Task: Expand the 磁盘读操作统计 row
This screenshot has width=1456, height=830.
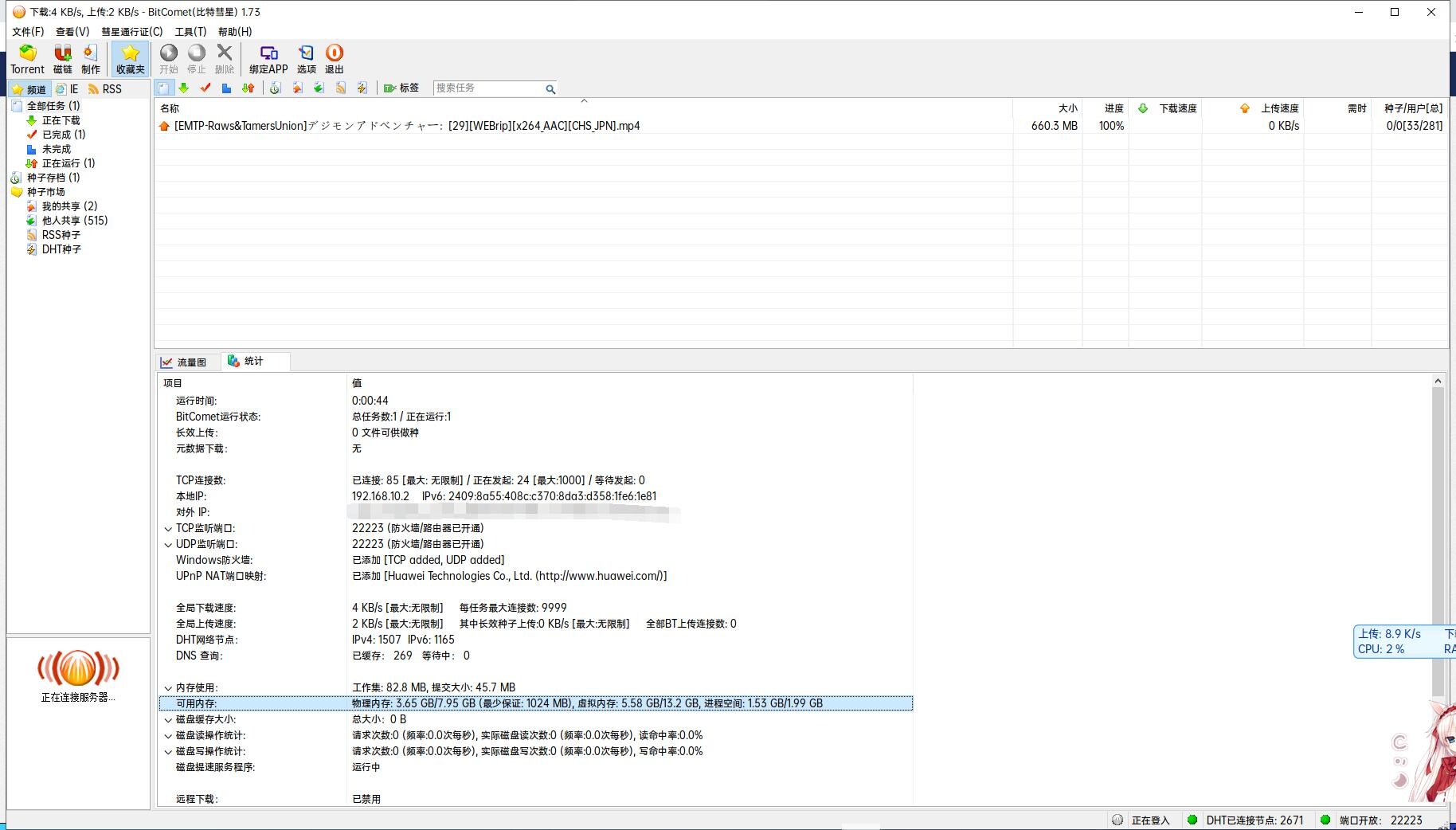Action: tap(168, 736)
